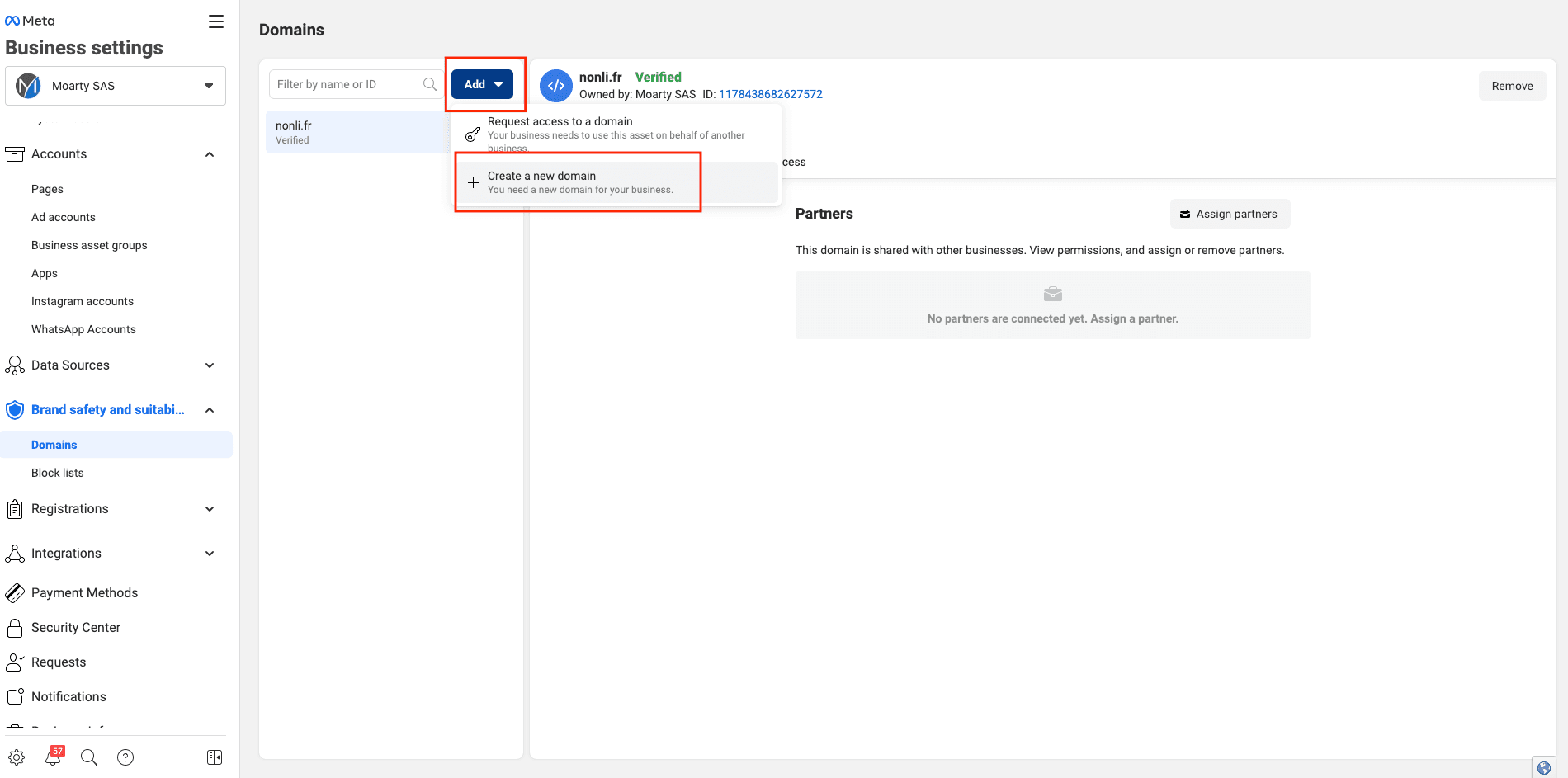This screenshot has width=1568, height=778.
Task: Click the Brand safety shield icon
Action: [15, 410]
